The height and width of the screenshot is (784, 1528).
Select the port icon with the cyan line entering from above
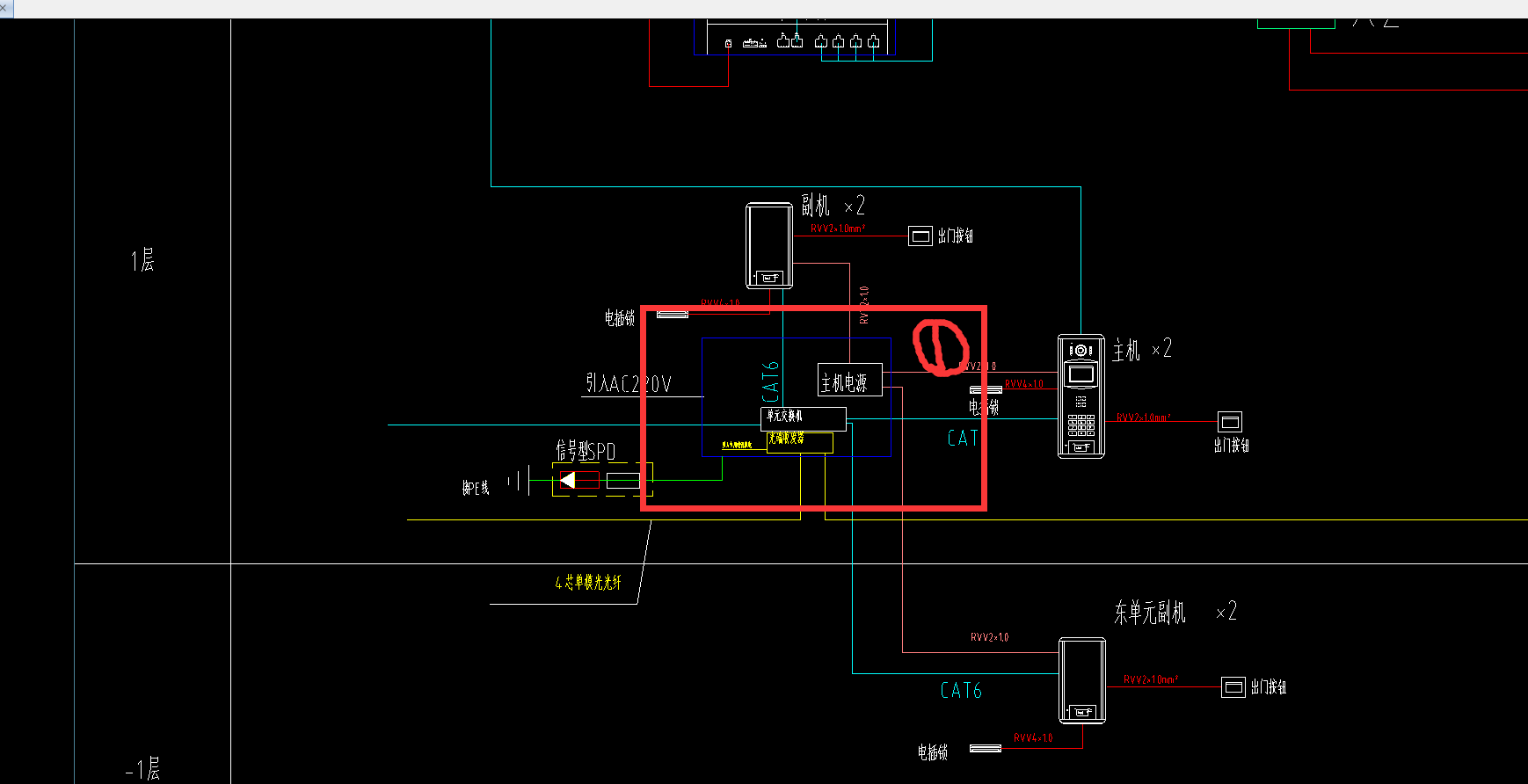[x=797, y=40]
